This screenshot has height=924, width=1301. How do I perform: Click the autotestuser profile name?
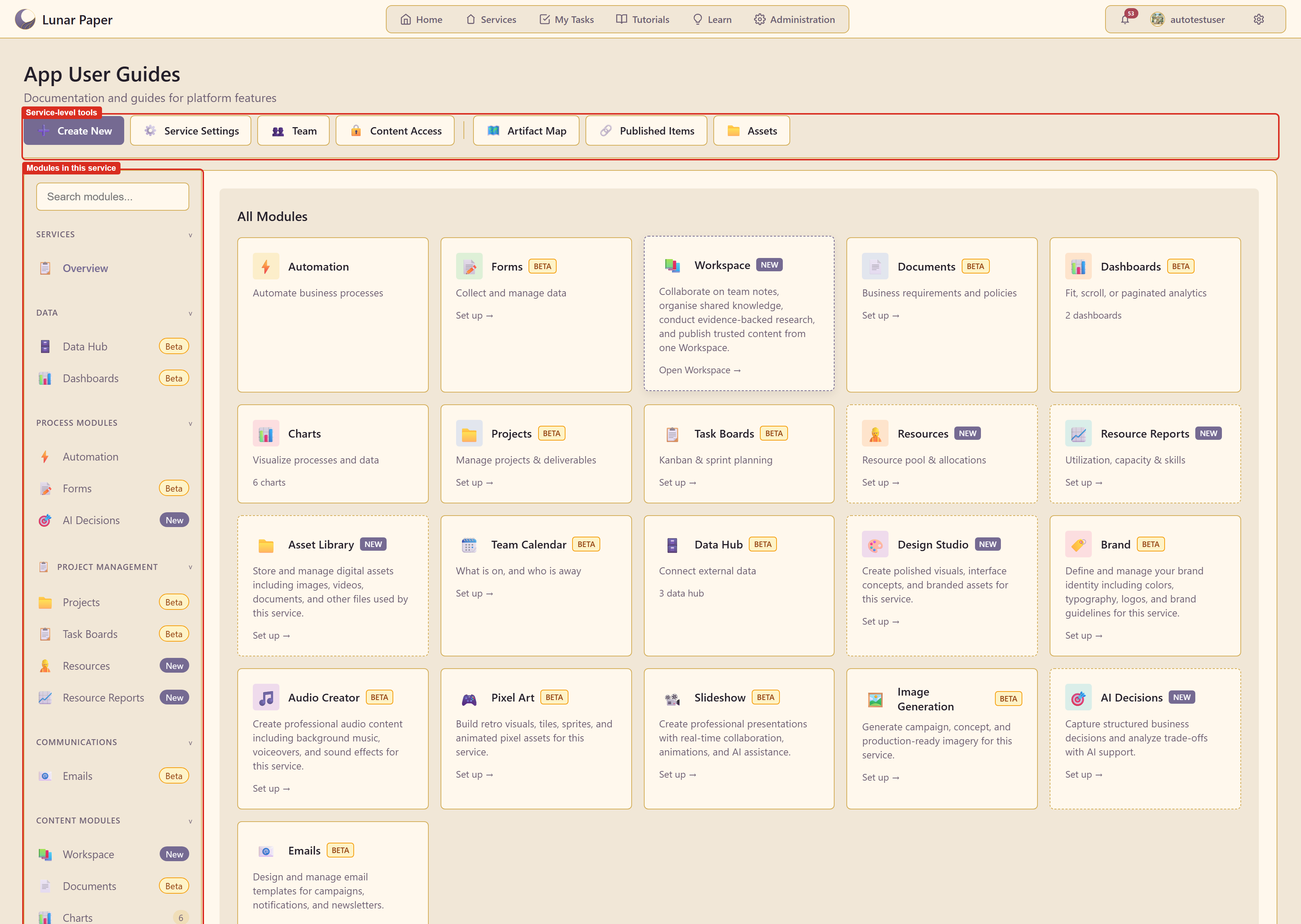1197,19
